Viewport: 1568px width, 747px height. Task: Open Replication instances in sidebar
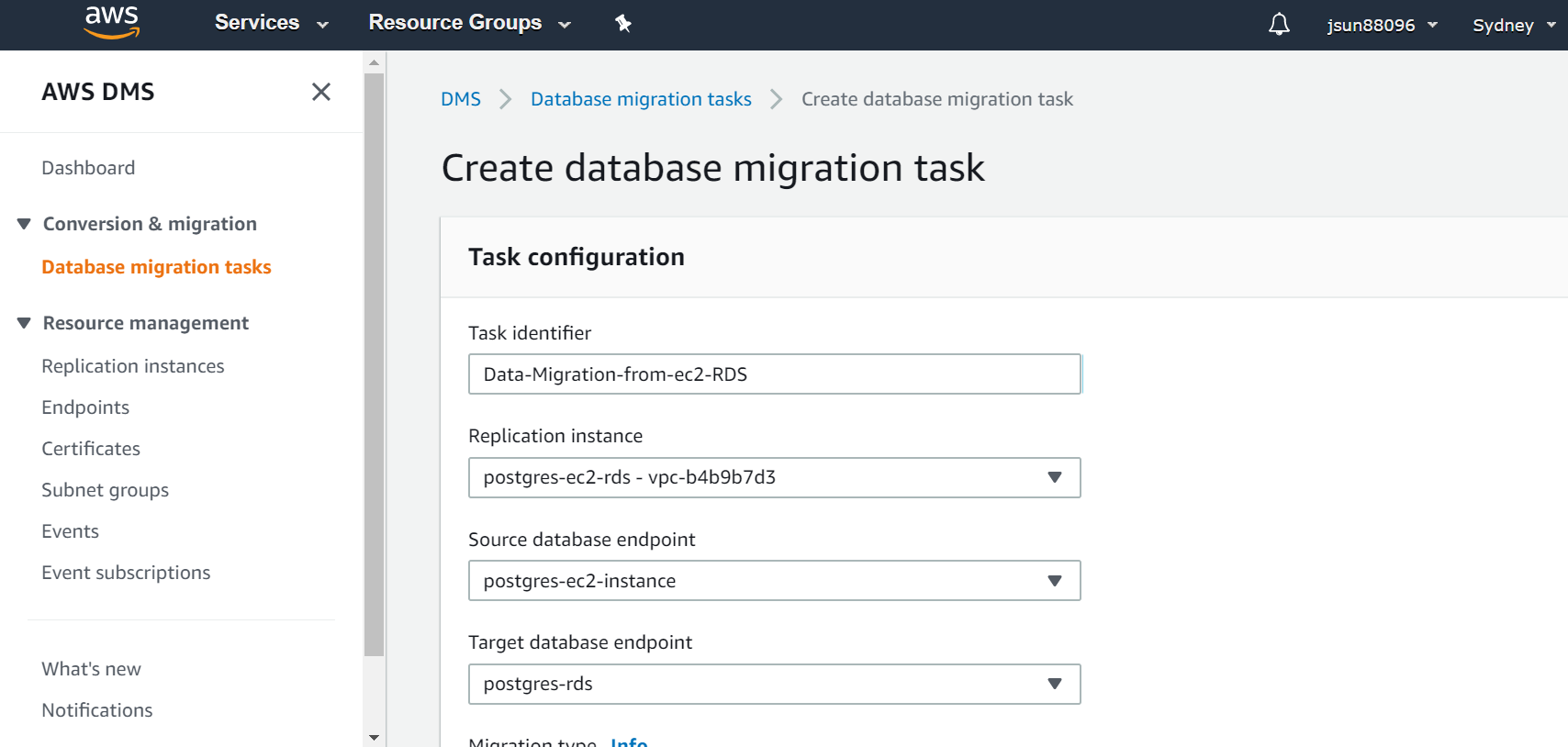pyautogui.click(x=133, y=366)
